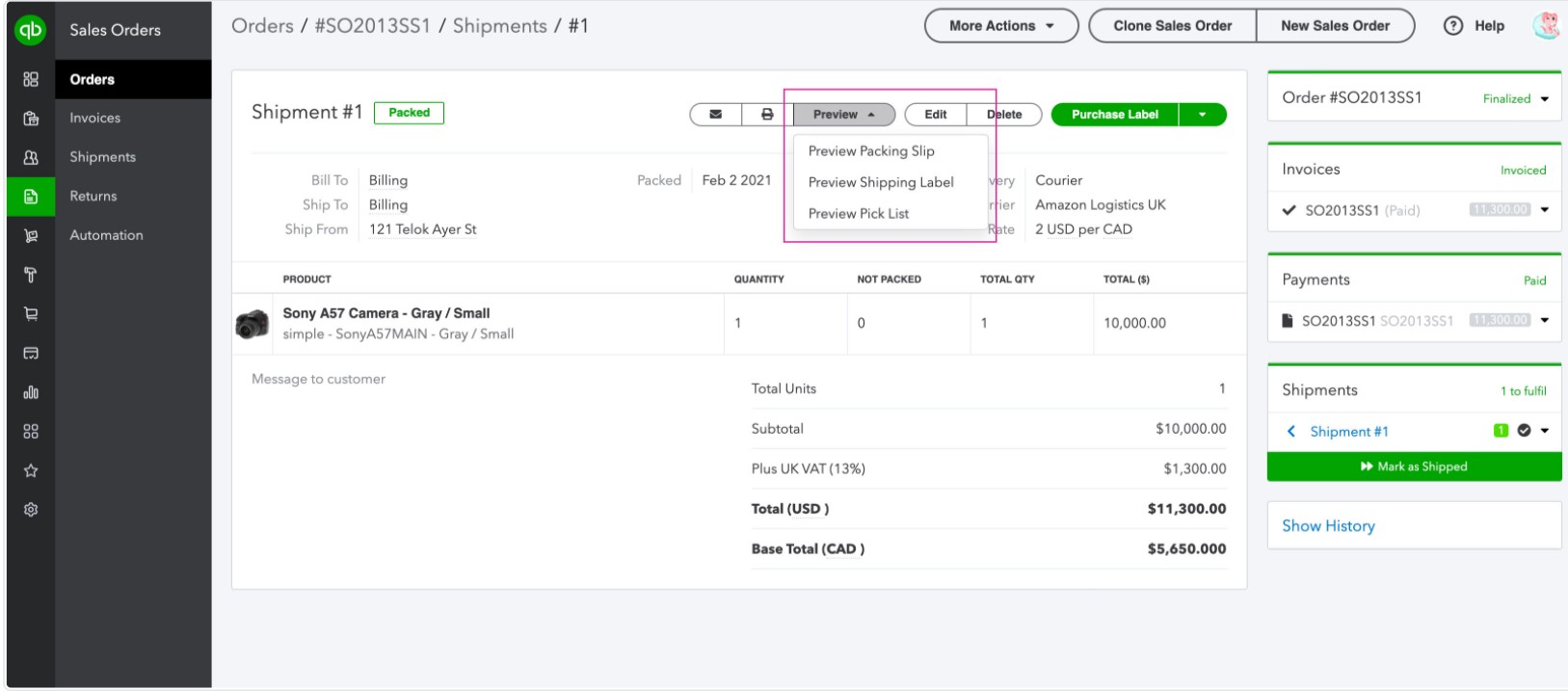Choose Preview Pick List menu item
The width and height of the screenshot is (1568, 691).
click(x=858, y=214)
